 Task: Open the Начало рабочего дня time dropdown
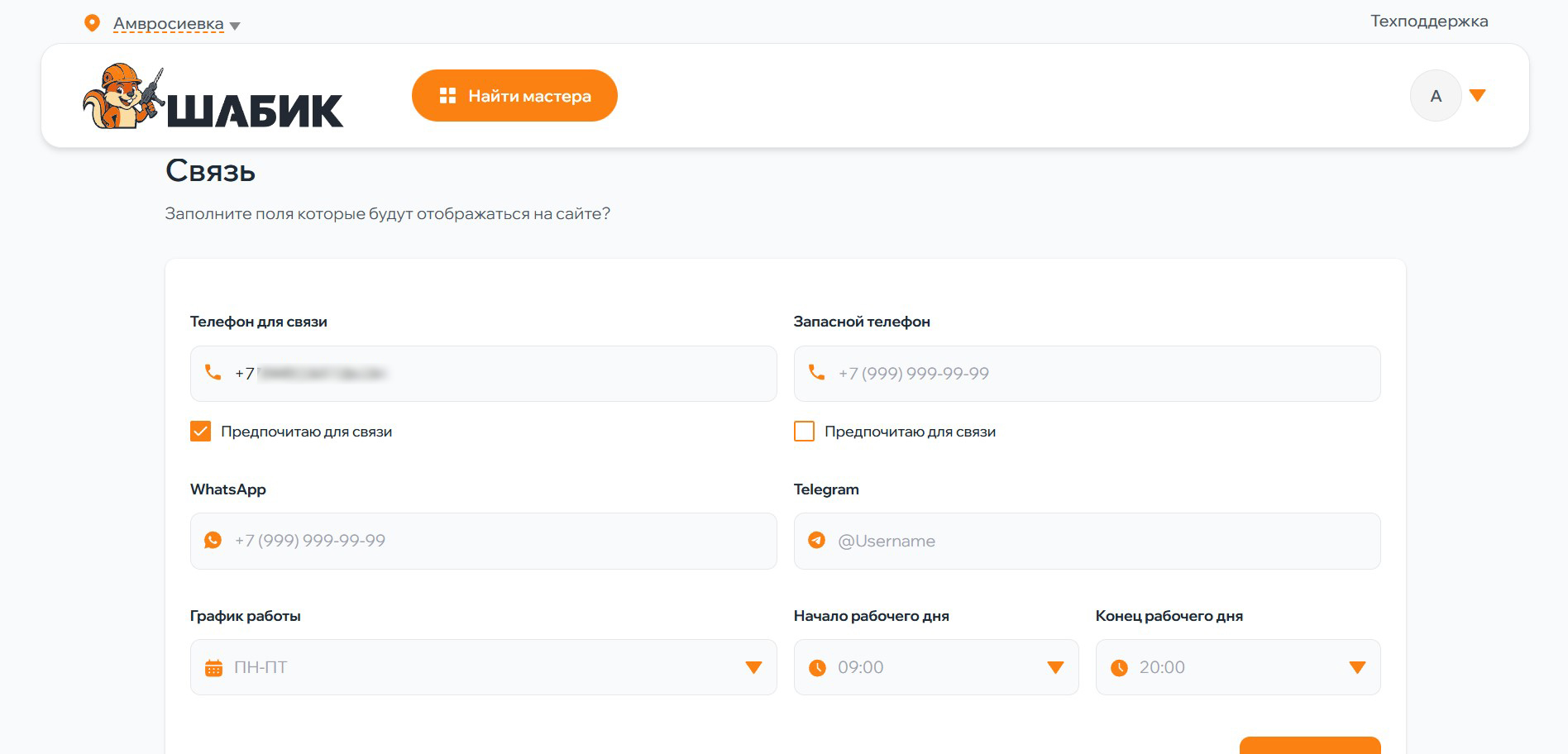pos(1054,667)
